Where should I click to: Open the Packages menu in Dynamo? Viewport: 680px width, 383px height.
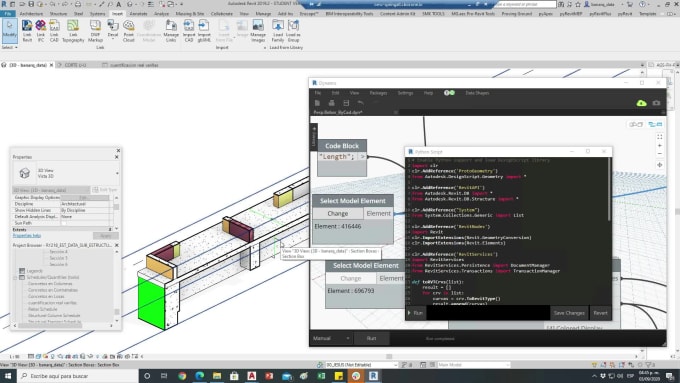pyautogui.click(x=378, y=93)
